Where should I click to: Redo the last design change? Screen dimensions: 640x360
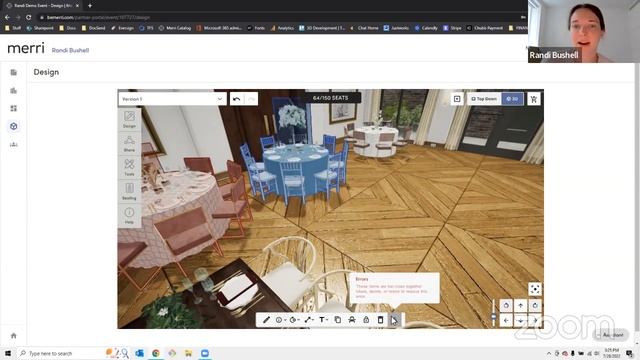pos(251,99)
